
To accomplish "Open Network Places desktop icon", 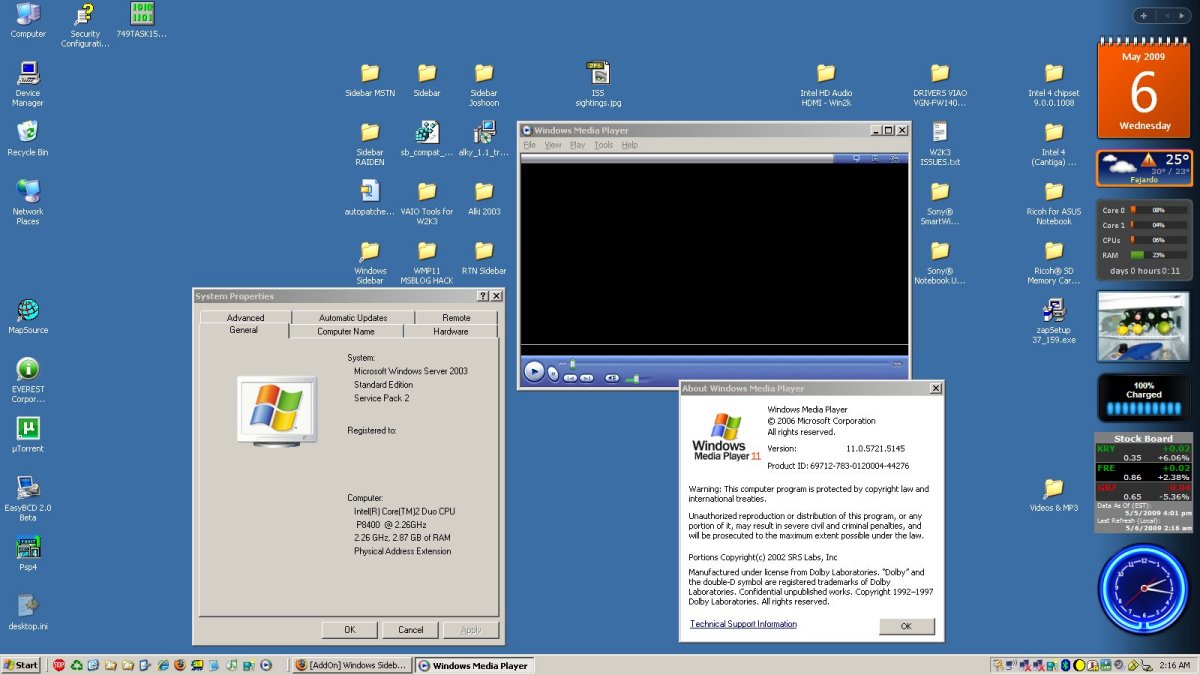I will click(x=28, y=202).
